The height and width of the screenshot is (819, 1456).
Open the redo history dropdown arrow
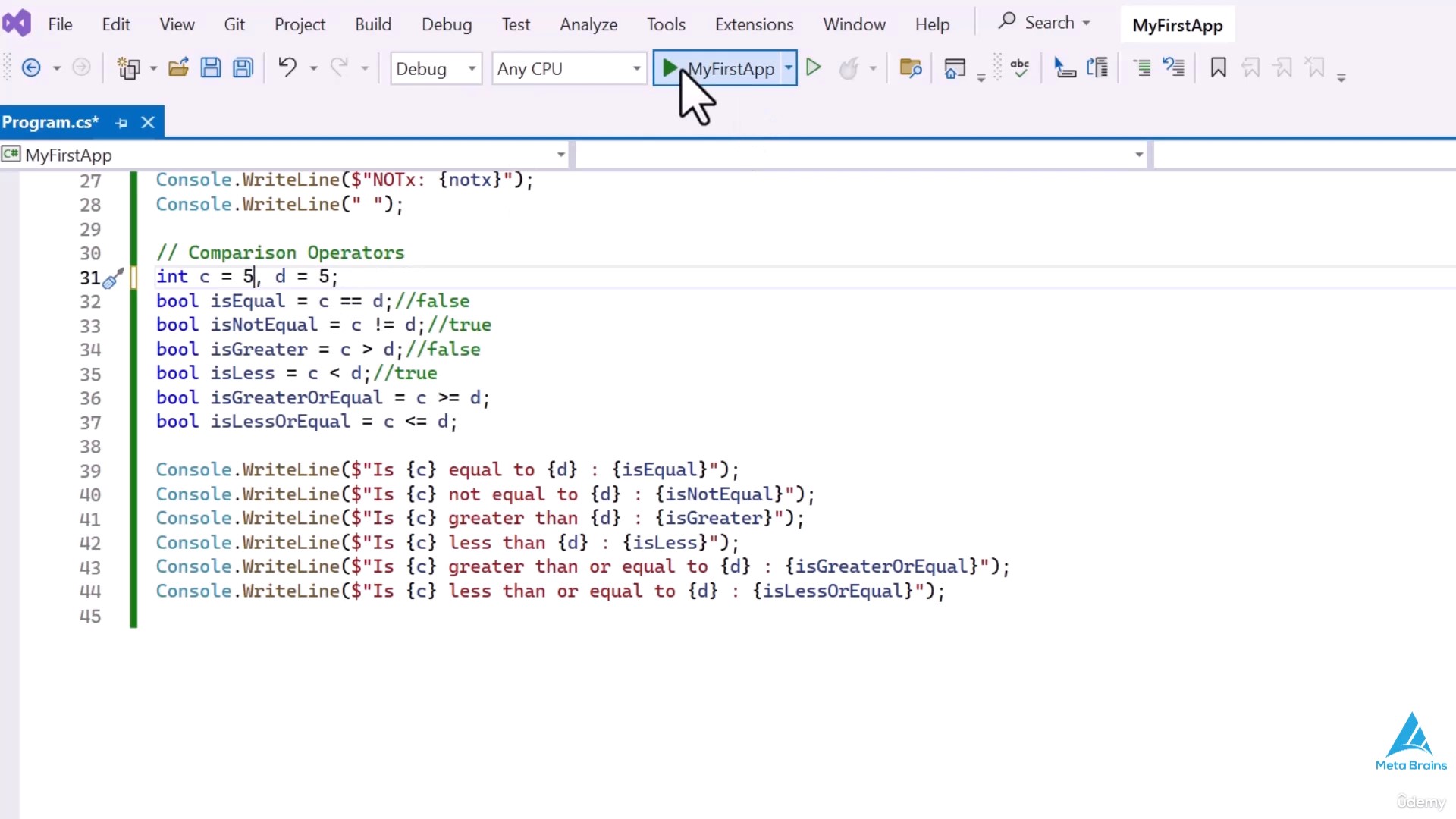(x=365, y=68)
